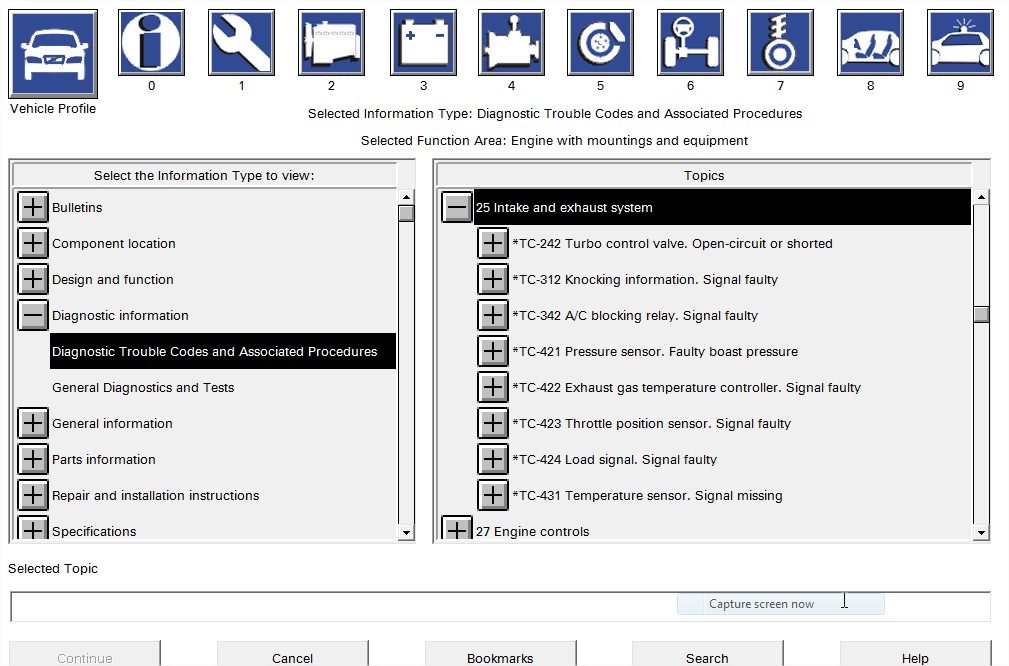The width and height of the screenshot is (1009, 666).
Task: Expand Repair and installation instructions node
Action: [33, 495]
